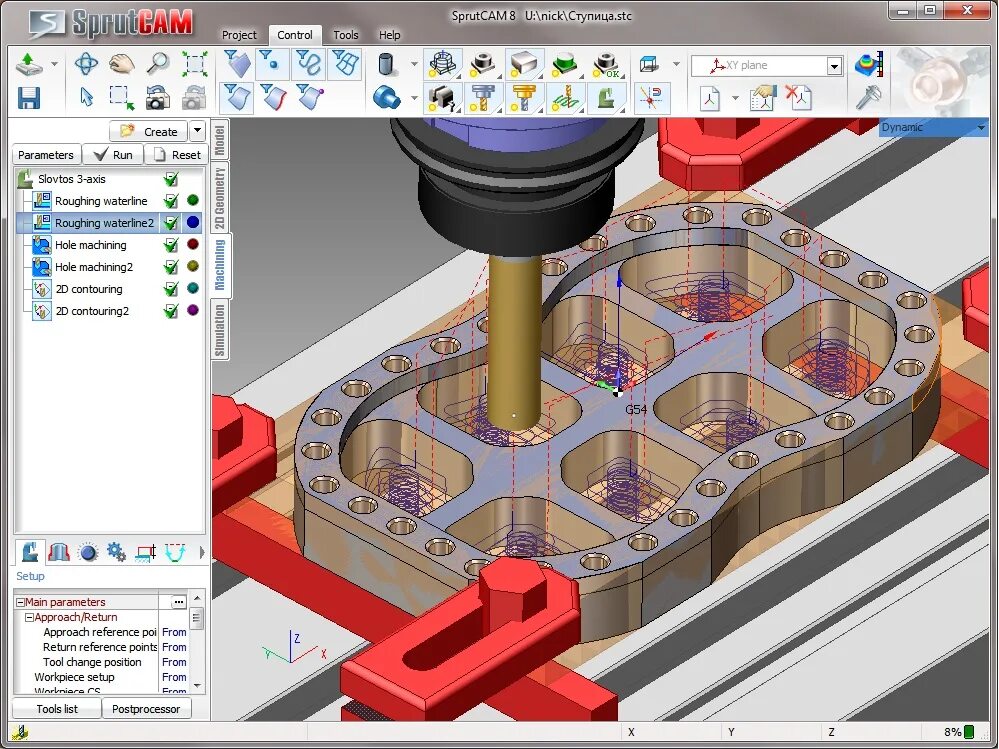Switch to the vertical Simulation tab
The height and width of the screenshot is (749, 999).
pyautogui.click(x=220, y=330)
